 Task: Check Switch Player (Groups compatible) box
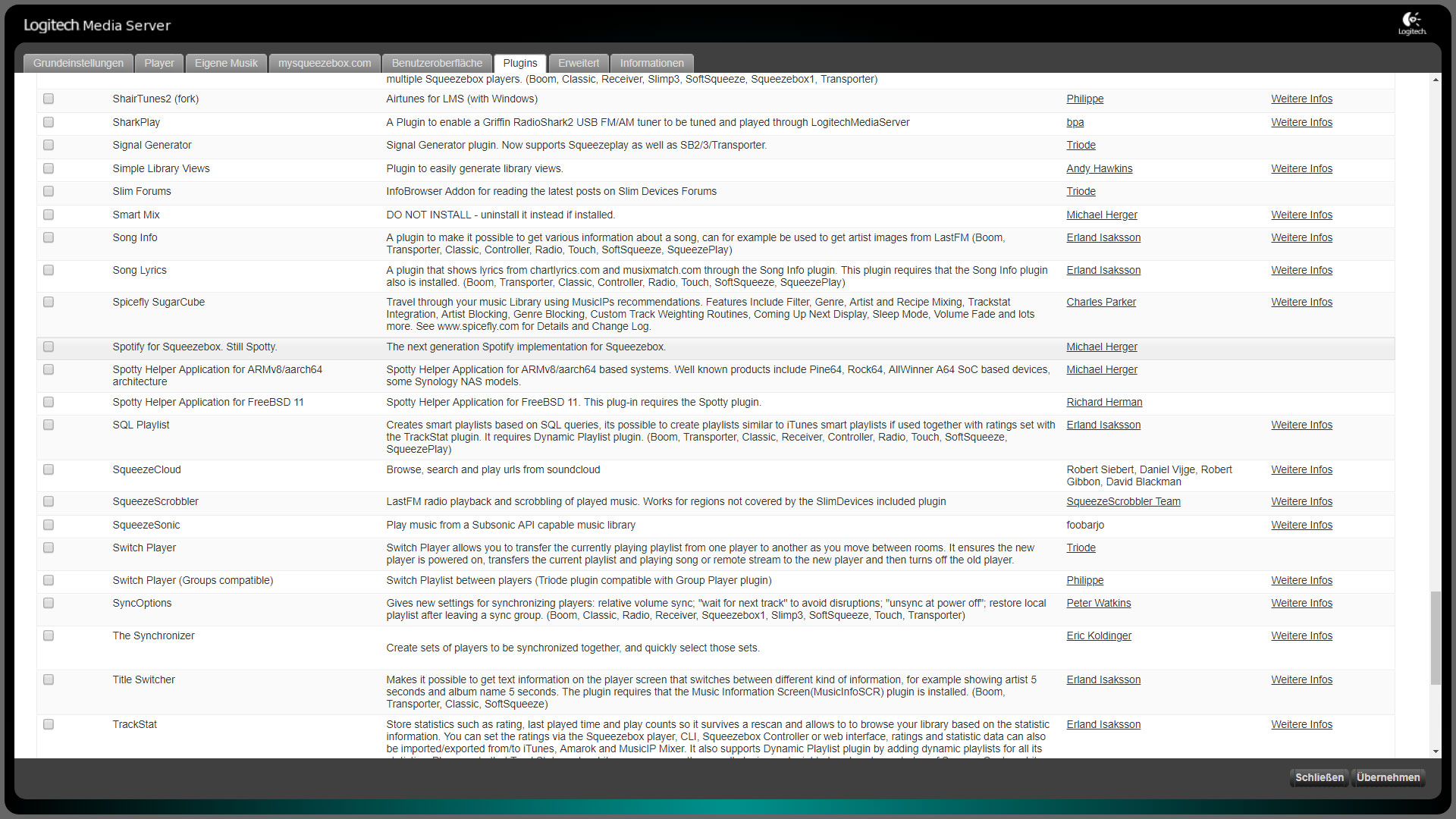click(x=49, y=580)
